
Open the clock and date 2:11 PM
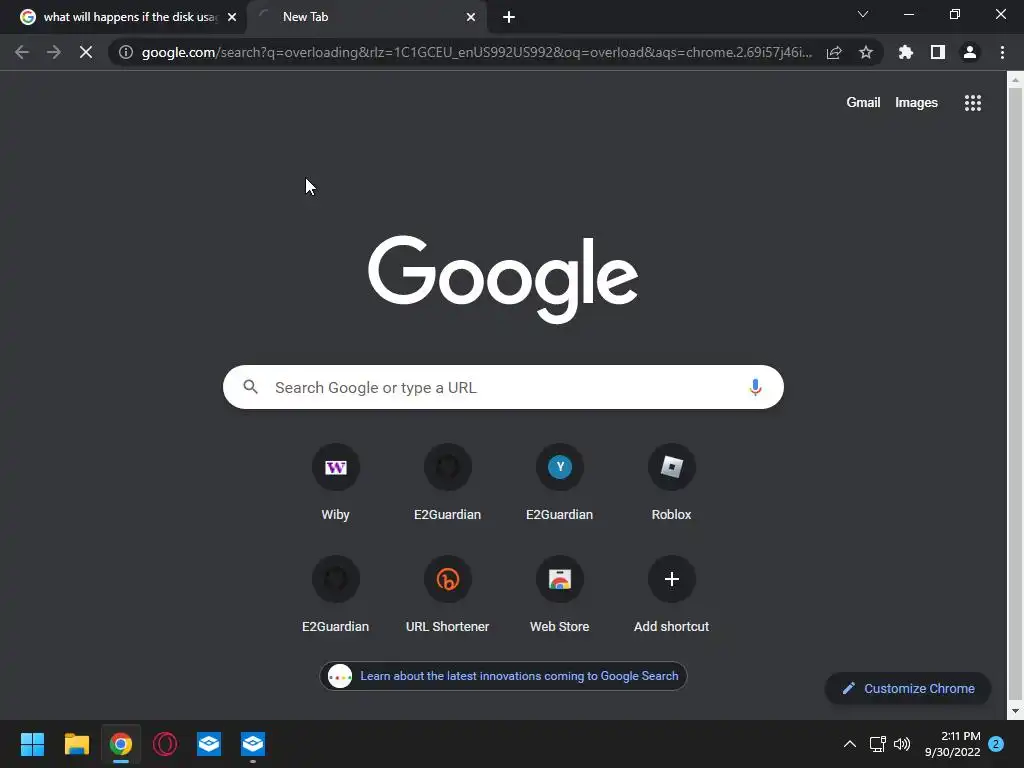coord(952,744)
